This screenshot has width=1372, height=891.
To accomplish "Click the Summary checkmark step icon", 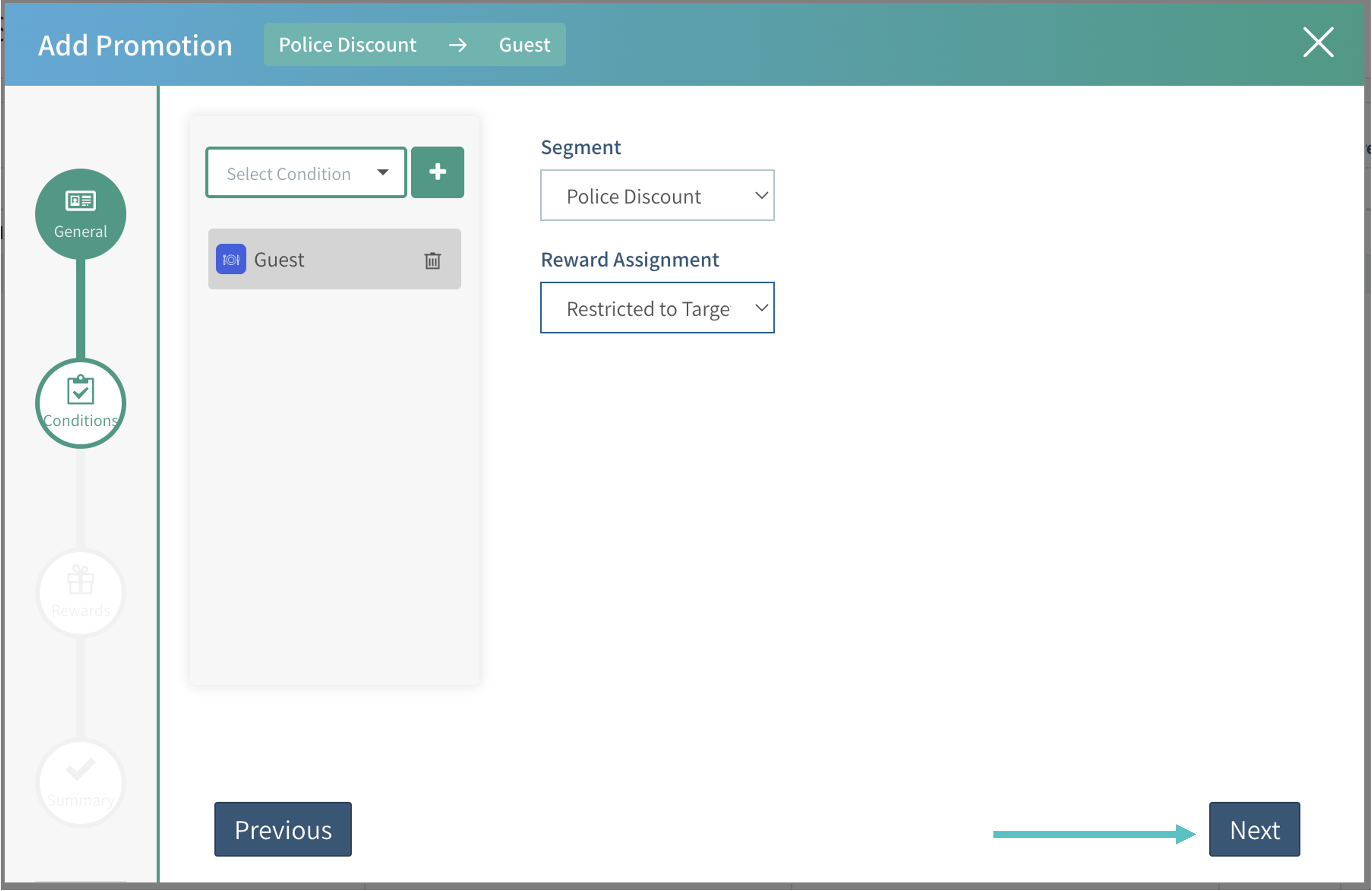I will coord(80,769).
